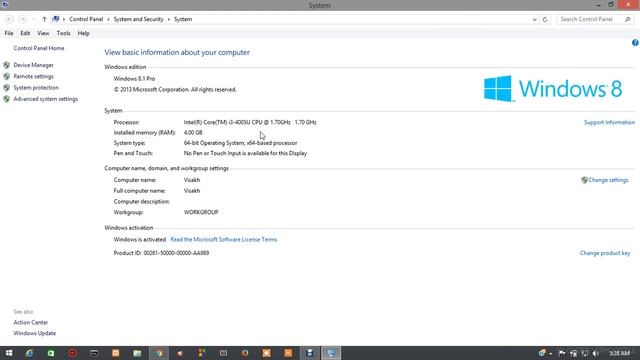Screen dimensions: 640x360
Task: Launch Internet Explorer from the taskbar
Action: point(29,353)
